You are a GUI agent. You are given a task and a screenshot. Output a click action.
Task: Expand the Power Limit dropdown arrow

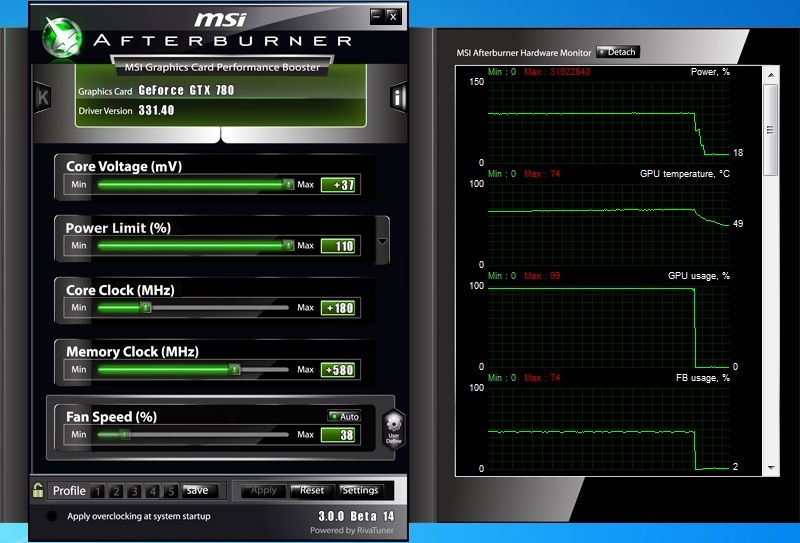pos(382,243)
